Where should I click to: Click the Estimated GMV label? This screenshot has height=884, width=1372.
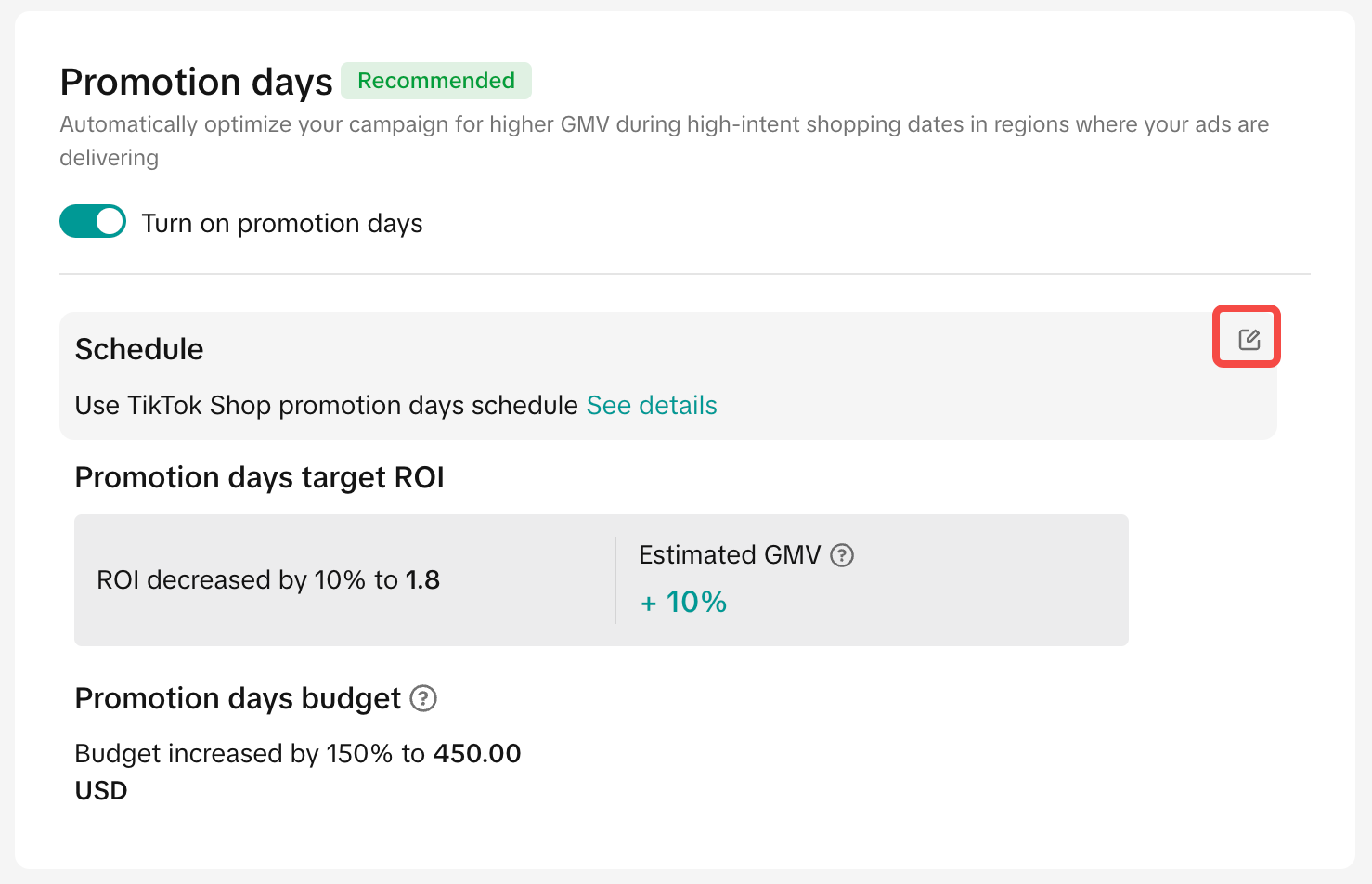(730, 555)
